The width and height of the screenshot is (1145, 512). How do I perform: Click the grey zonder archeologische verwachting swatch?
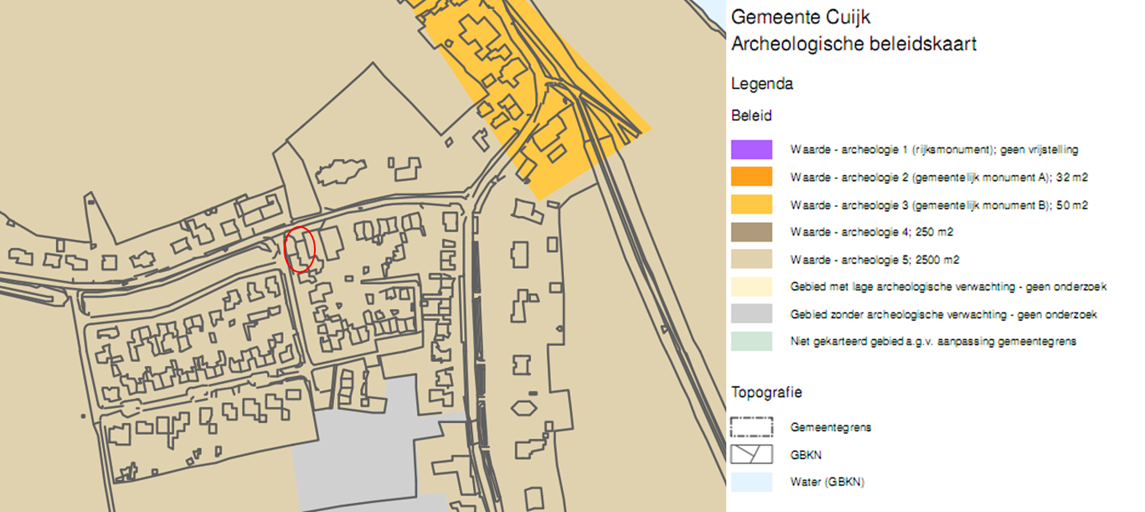[x=751, y=314]
